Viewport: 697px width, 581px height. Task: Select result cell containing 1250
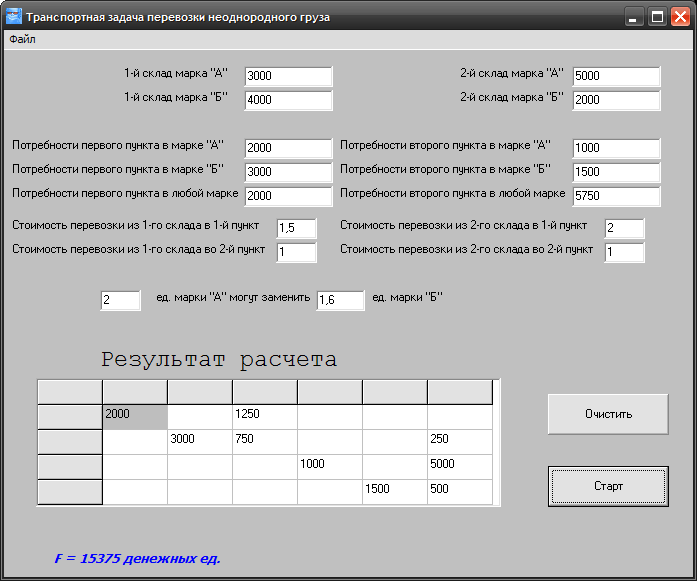pyautogui.click(x=265, y=417)
